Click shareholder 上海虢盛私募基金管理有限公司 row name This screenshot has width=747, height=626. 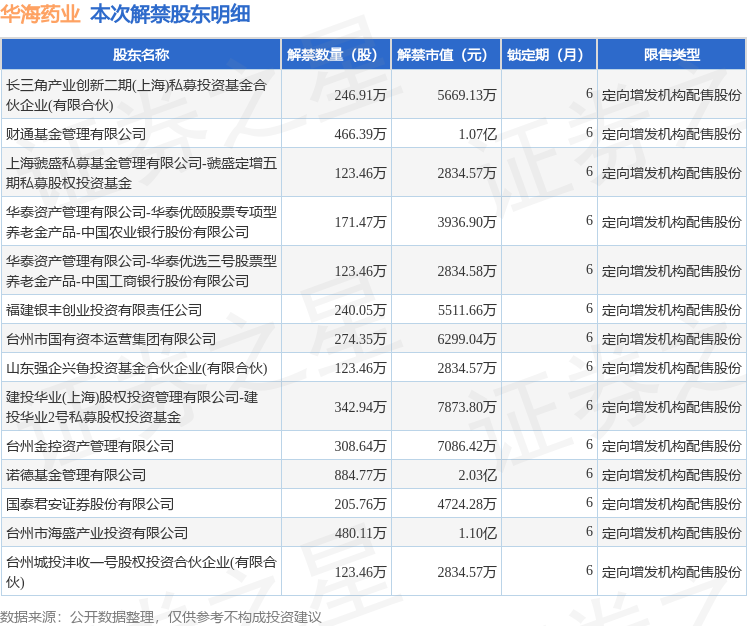pos(141,173)
